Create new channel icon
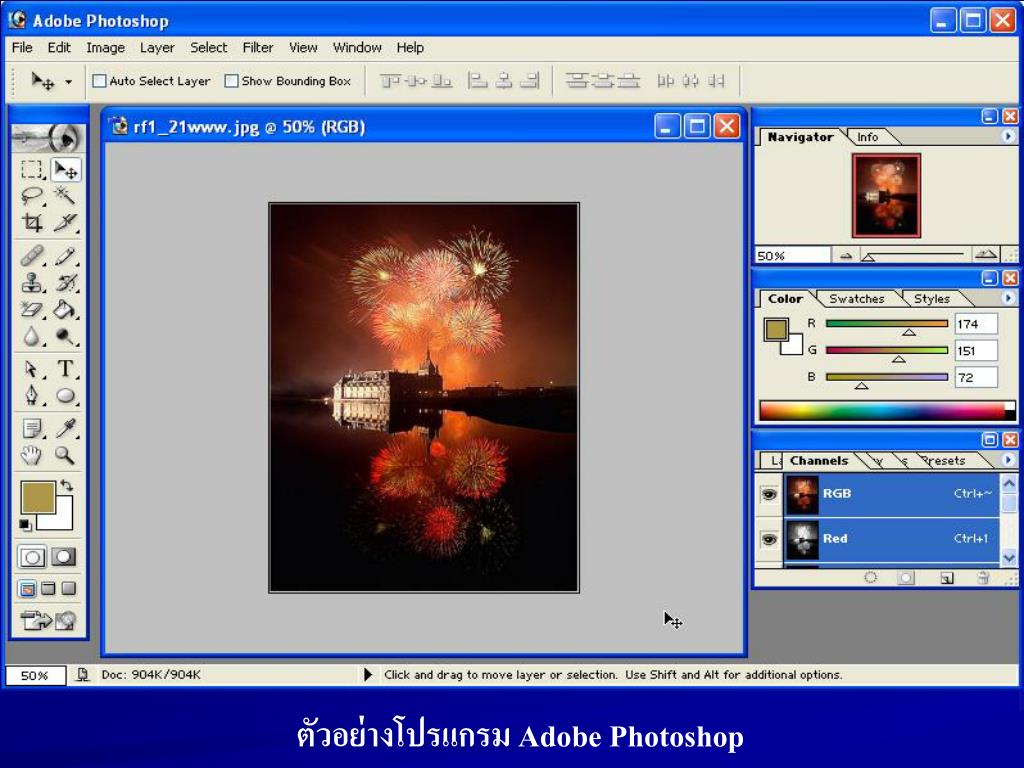 pos(946,577)
